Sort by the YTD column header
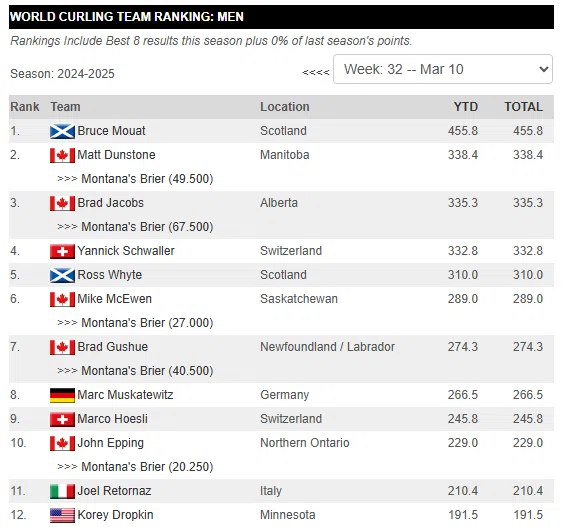Image resolution: width=564 pixels, height=527 pixels. pos(465,107)
